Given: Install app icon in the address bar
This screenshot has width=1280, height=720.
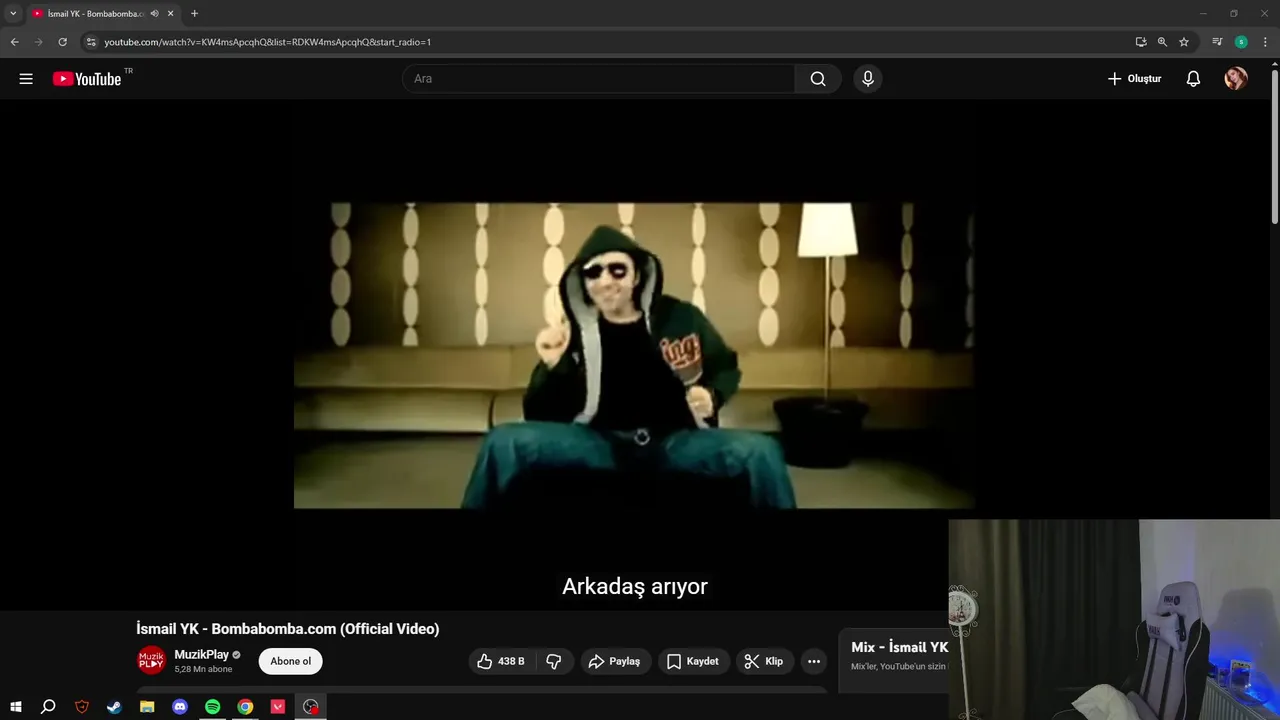Looking at the screenshot, I should tap(1141, 42).
